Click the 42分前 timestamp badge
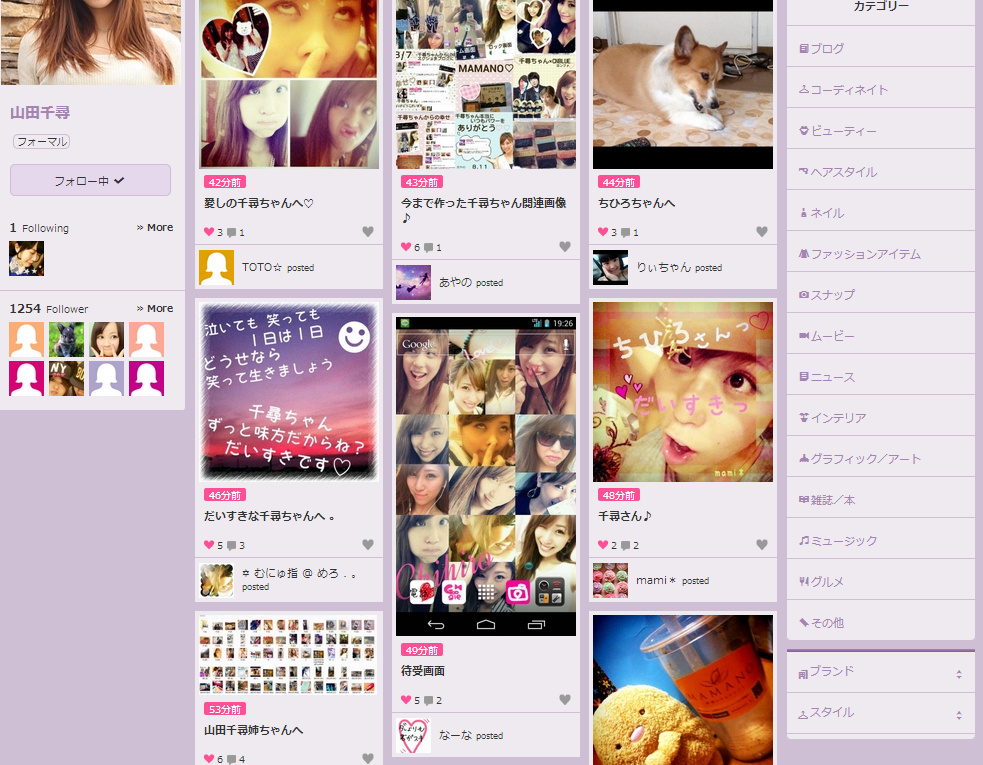Image resolution: width=983 pixels, height=765 pixels. click(224, 182)
